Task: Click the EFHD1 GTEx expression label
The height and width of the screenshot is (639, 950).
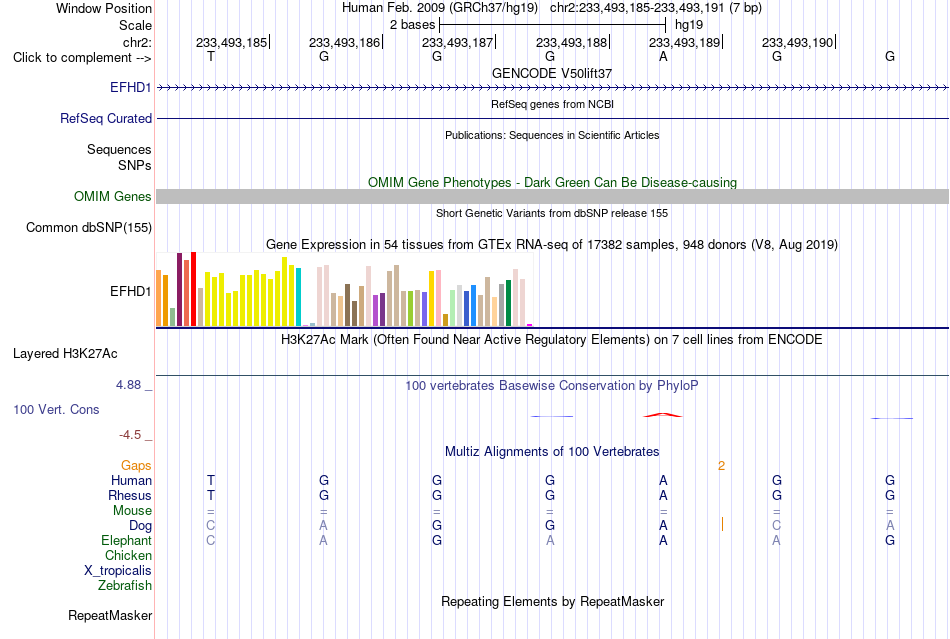Action: click(130, 291)
